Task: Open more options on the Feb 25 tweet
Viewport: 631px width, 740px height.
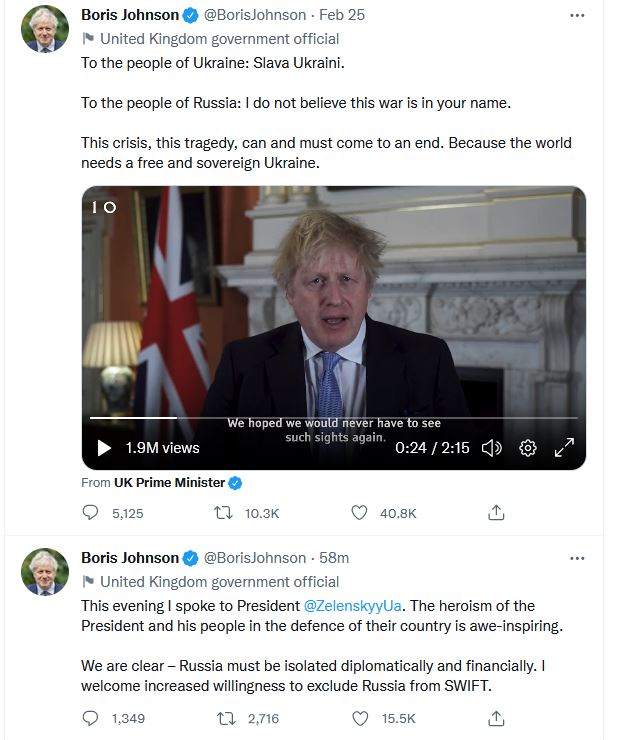Action: tap(577, 16)
